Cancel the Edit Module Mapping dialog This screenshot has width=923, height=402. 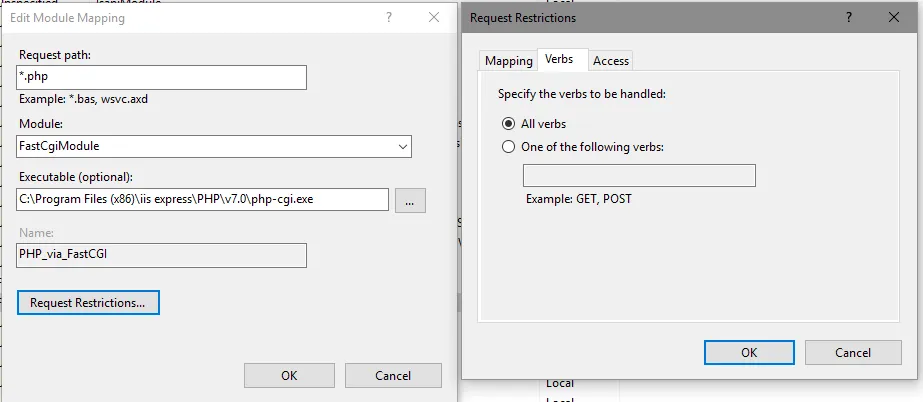[393, 376]
